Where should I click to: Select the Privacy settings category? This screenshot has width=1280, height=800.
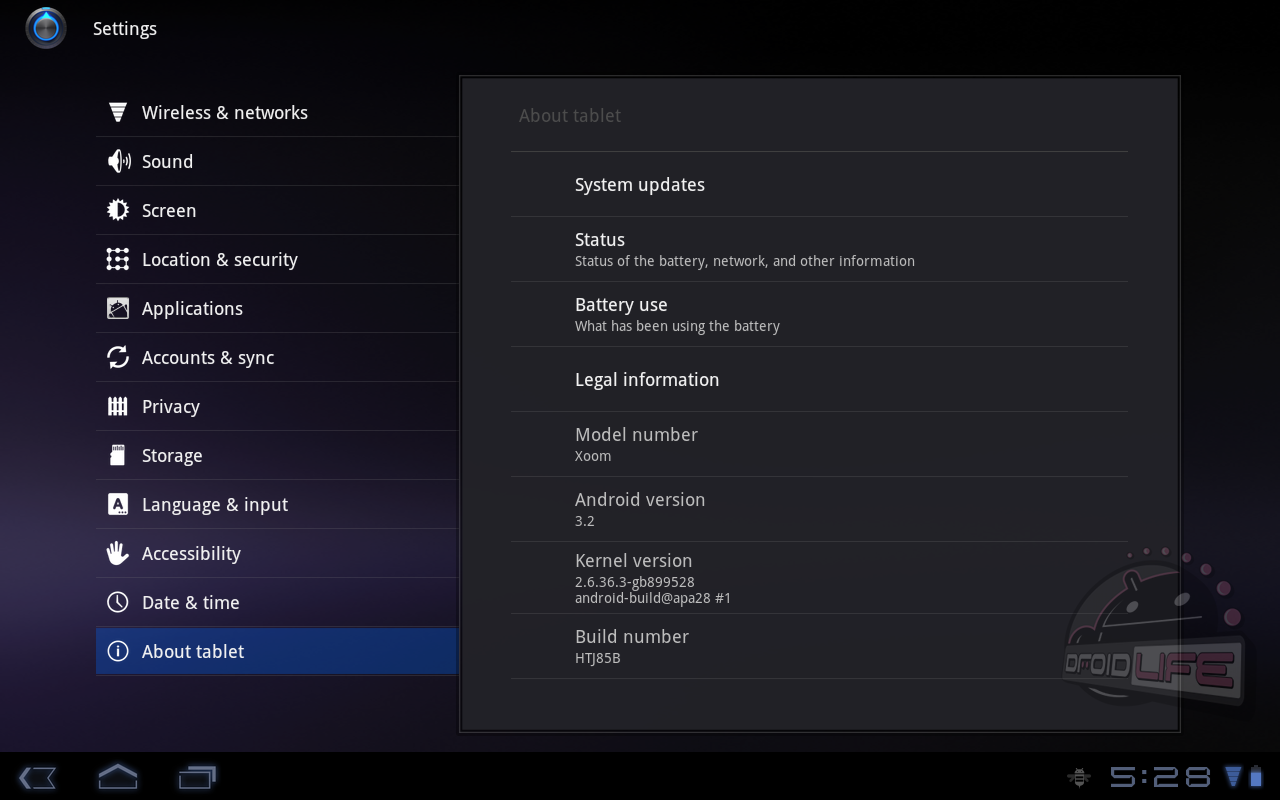pyautogui.click(x=171, y=406)
